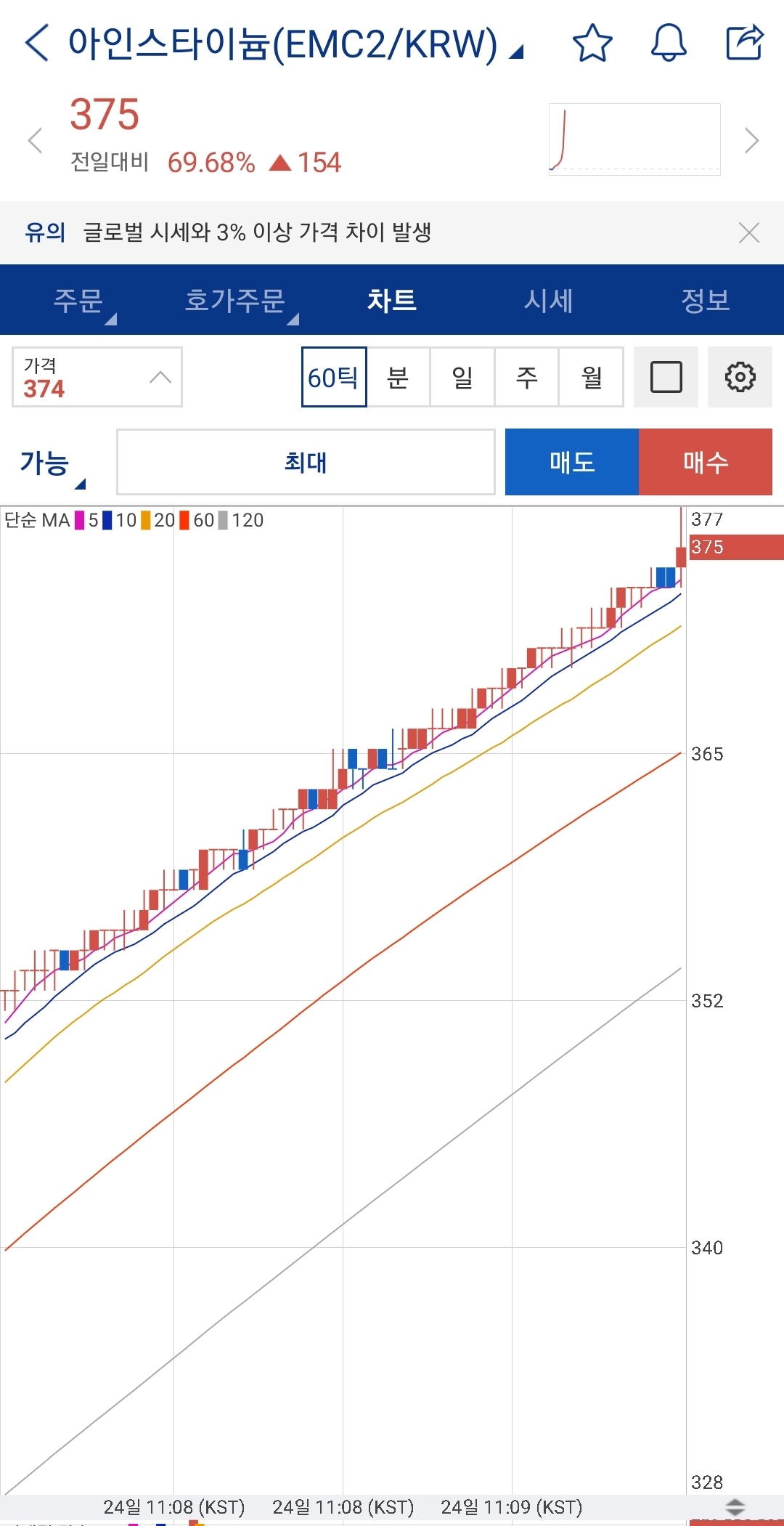
Task: Click the ▲154 price change value
Action: [x=305, y=163]
